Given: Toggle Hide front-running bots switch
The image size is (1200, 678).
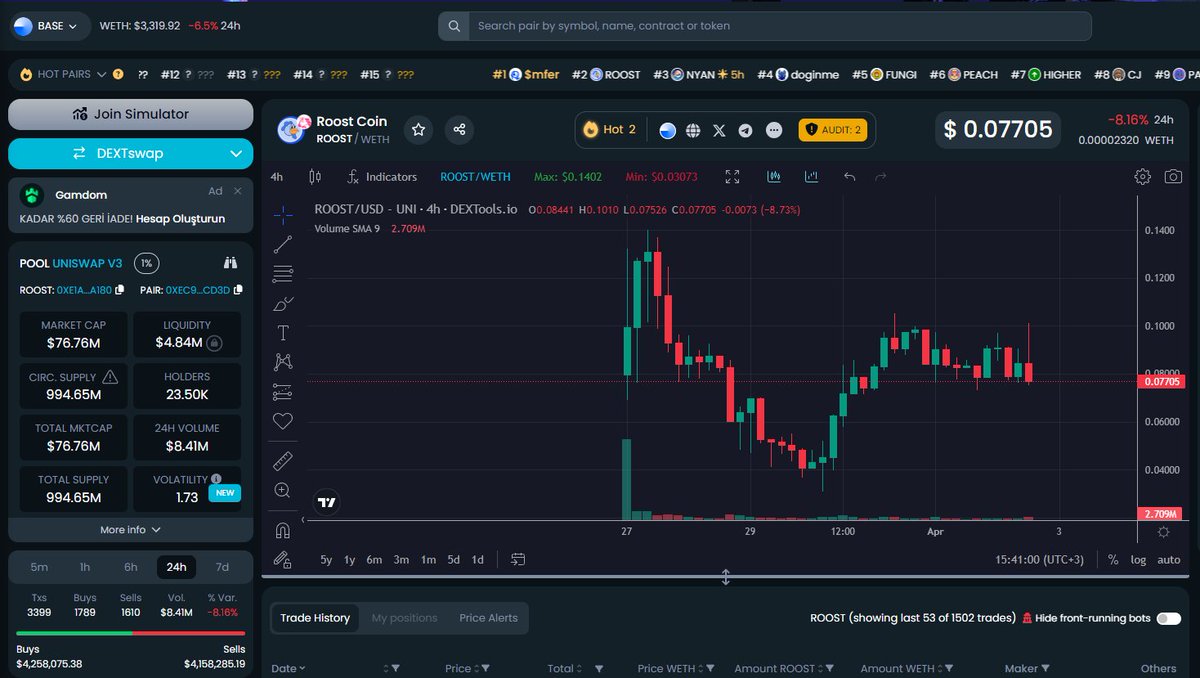Looking at the screenshot, I should 1168,618.
